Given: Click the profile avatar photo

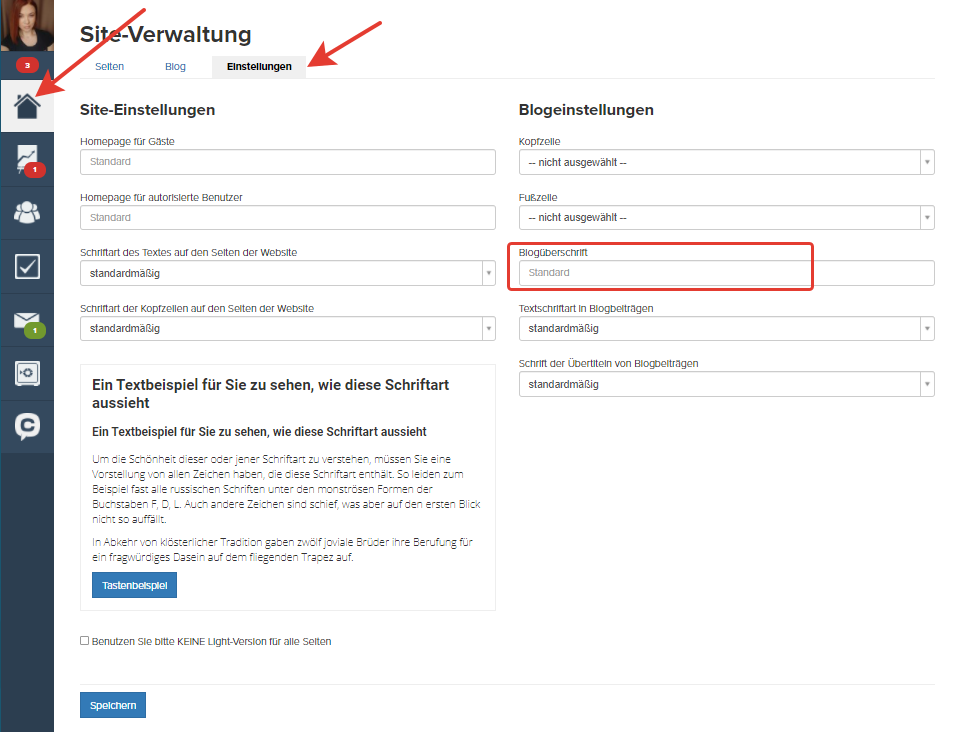Looking at the screenshot, I should pos(27,25).
